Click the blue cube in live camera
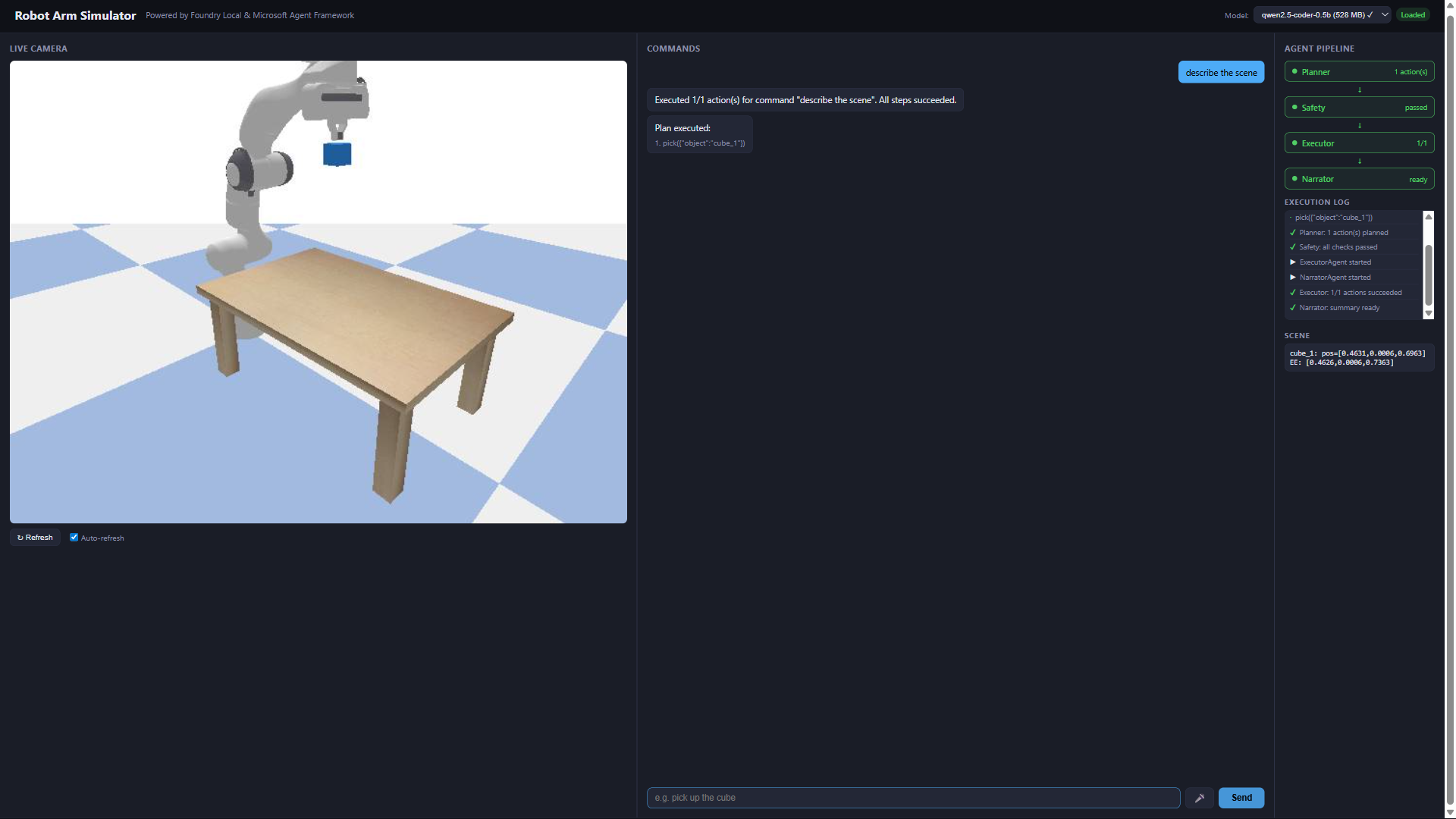The width and height of the screenshot is (1456, 819). (337, 154)
